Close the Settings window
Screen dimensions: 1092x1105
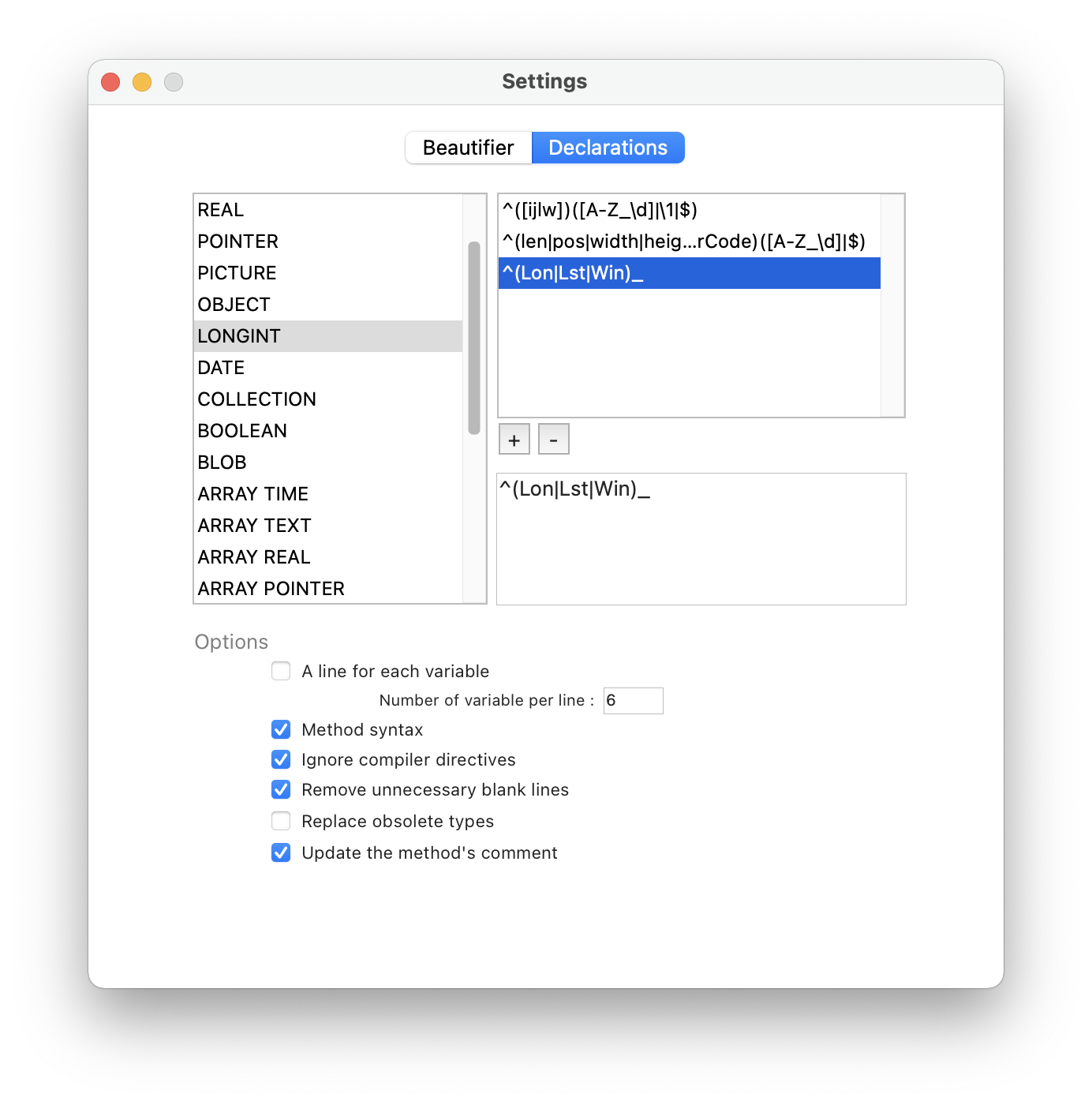click(110, 82)
